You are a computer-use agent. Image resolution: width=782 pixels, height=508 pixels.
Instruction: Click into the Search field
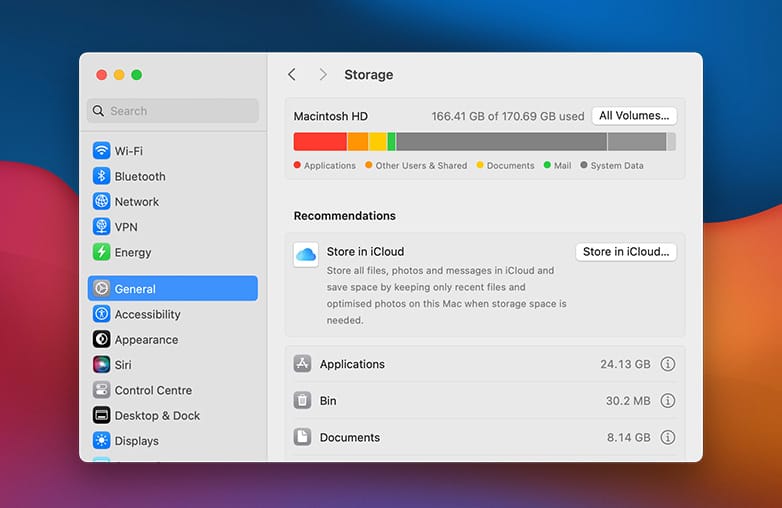(173, 111)
